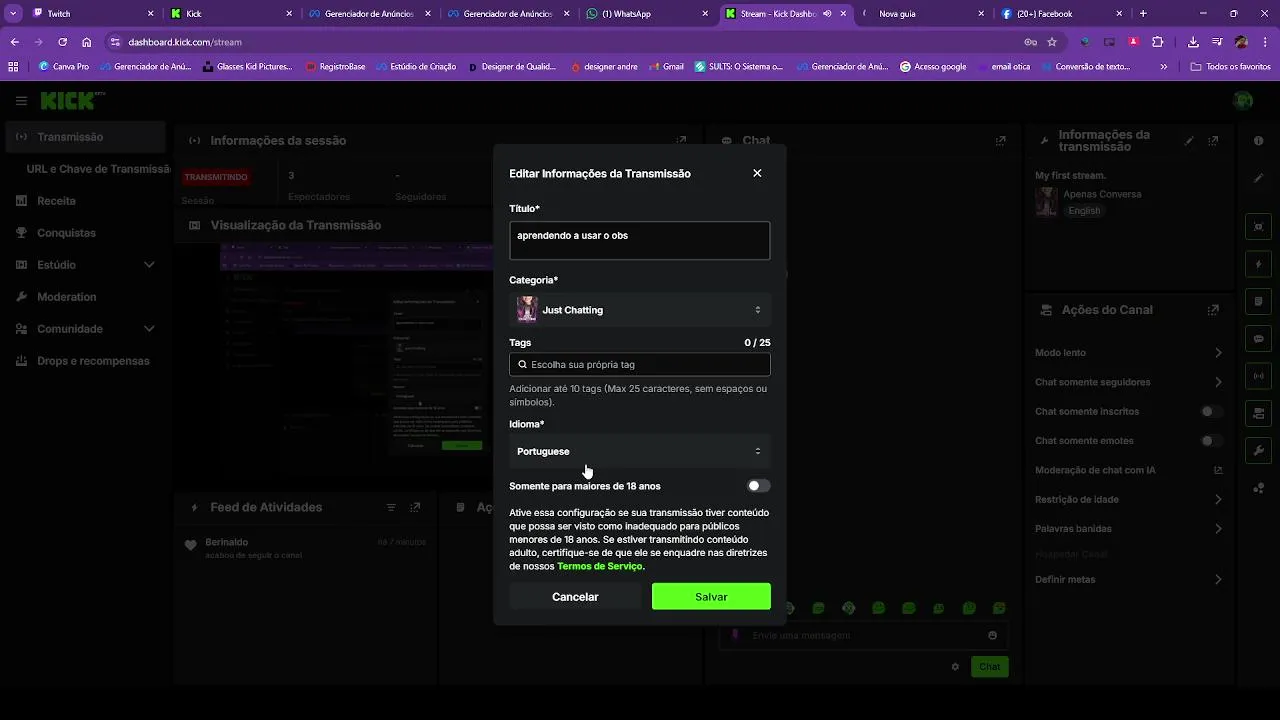The width and height of the screenshot is (1280, 720).
Task: Switch to the Nova guia browser tab
Action: pyautogui.click(x=924, y=14)
